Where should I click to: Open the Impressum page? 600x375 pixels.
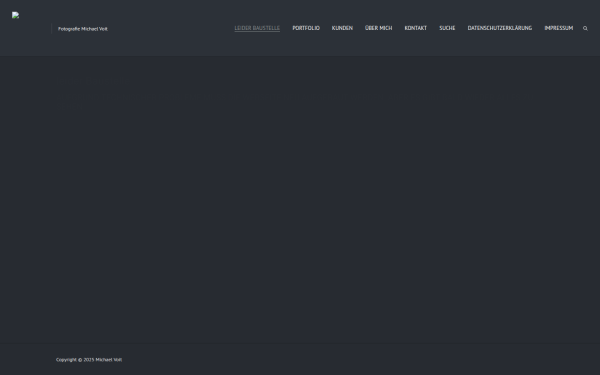pyautogui.click(x=559, y=28)
